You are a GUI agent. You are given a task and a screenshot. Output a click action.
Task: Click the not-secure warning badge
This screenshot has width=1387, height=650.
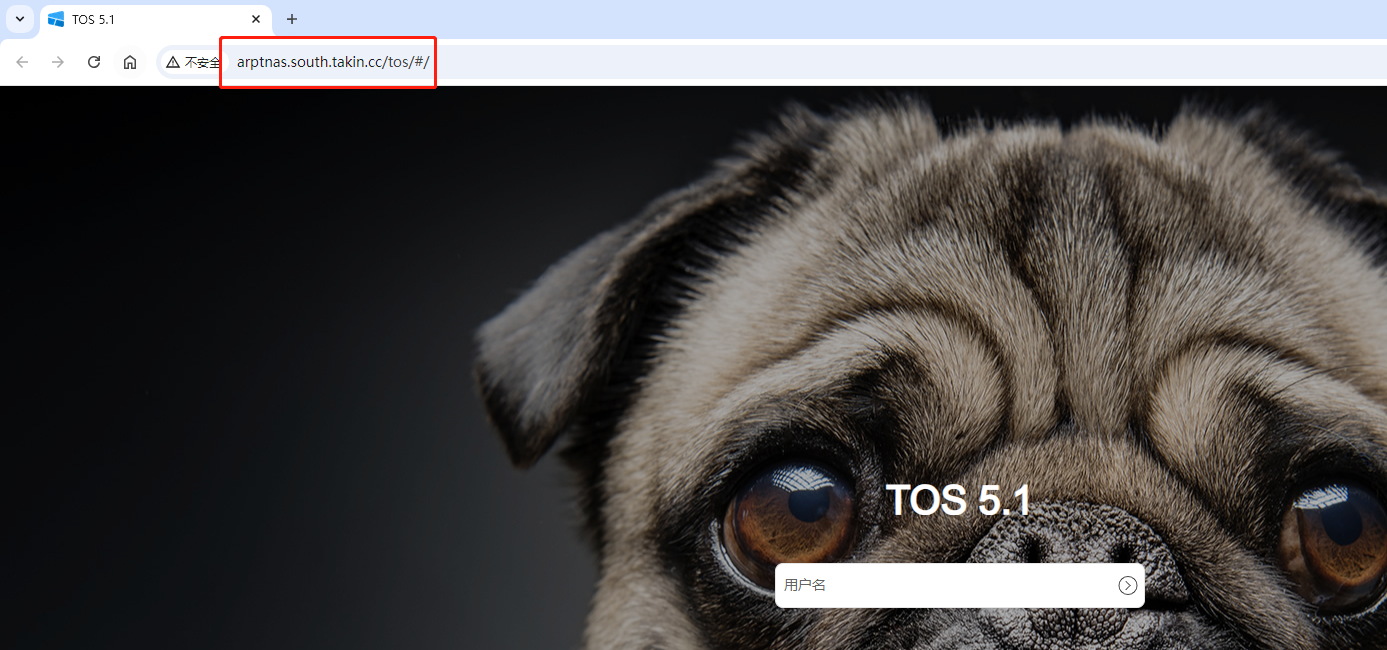coord(193,62)
